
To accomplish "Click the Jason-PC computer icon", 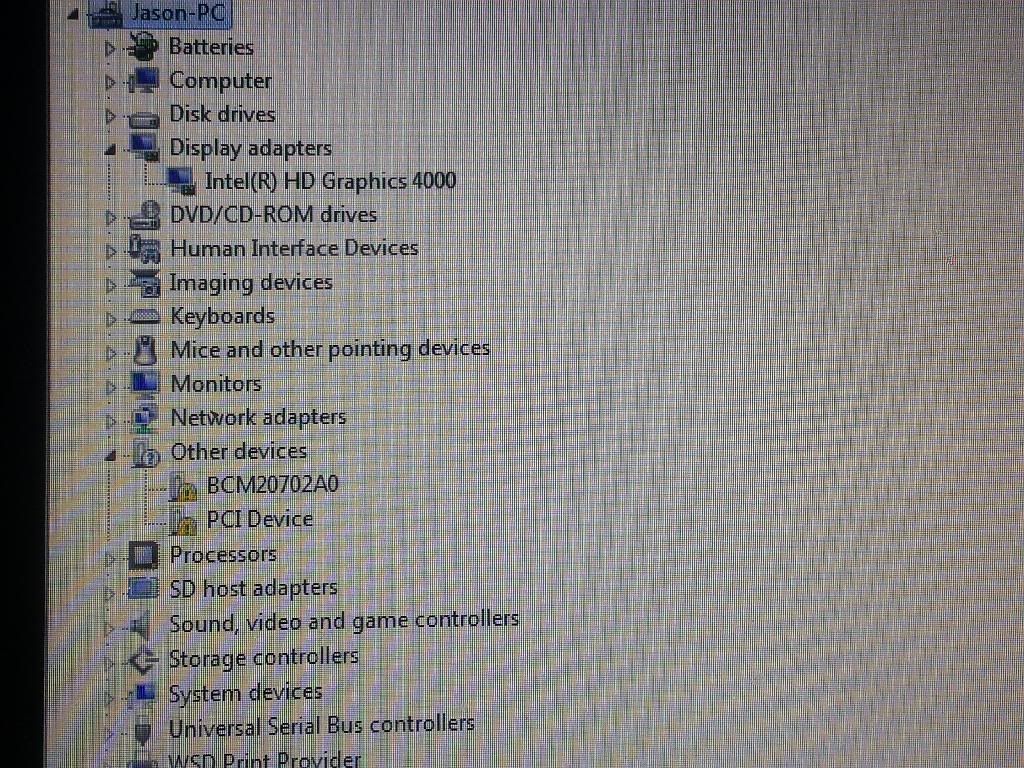I will 105,14.
